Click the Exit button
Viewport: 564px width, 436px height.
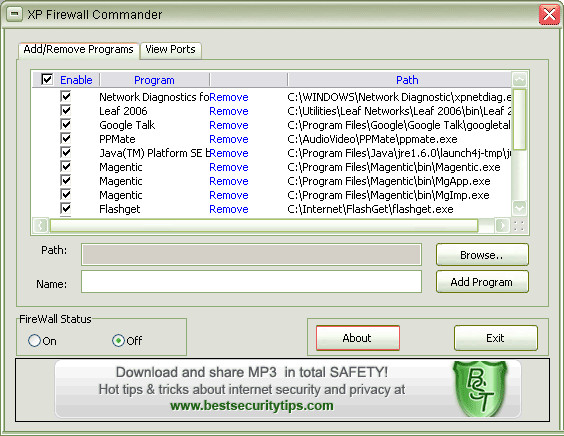(x=495, y=338)
